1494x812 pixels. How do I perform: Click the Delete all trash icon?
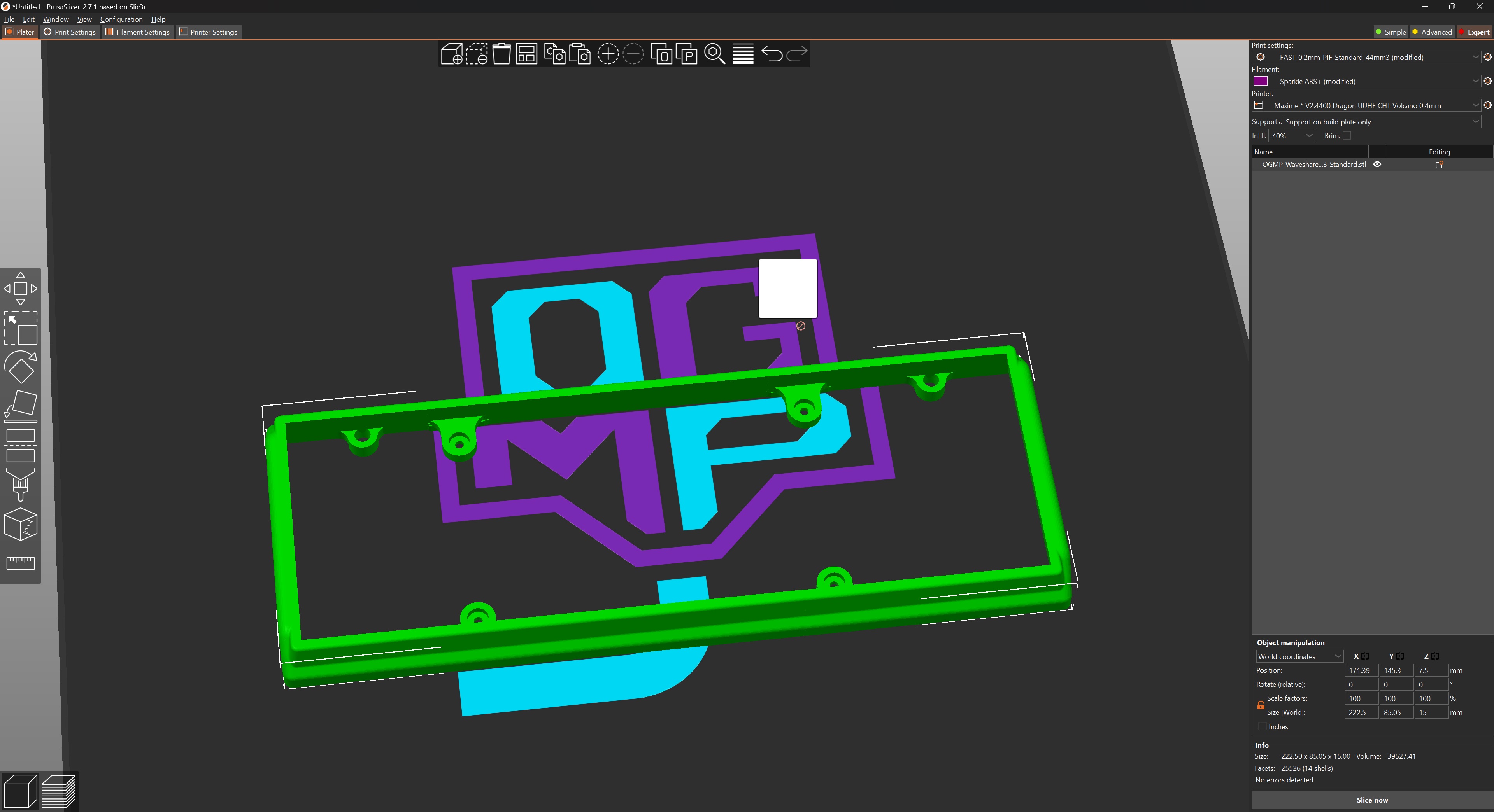pos(501,54)
